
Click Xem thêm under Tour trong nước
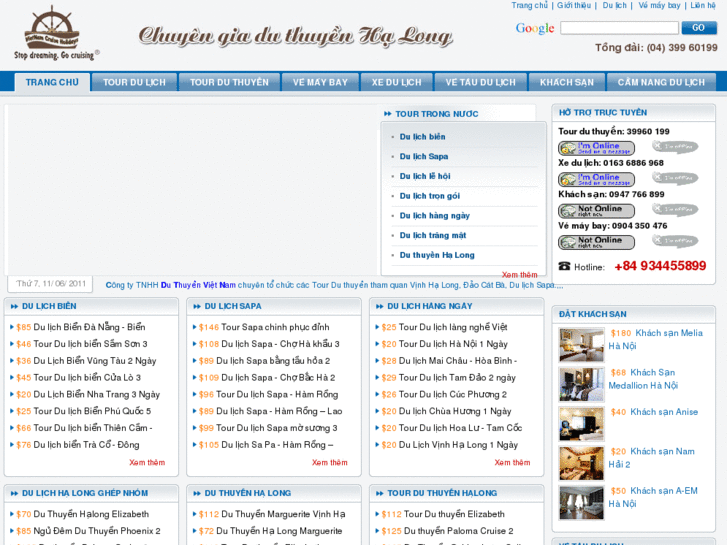[519, 275]
